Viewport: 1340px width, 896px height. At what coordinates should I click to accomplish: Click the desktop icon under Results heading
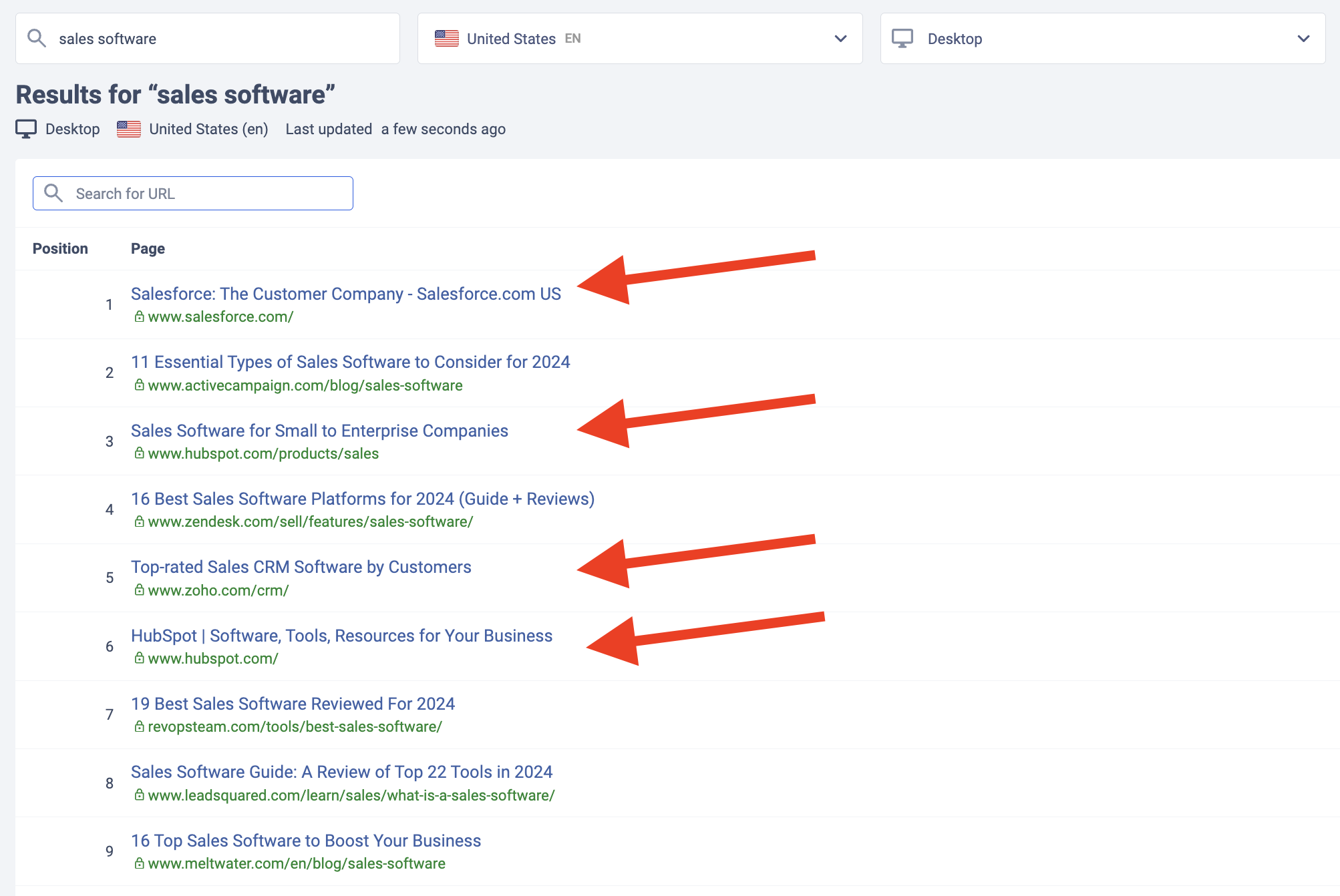coord(26,129)
